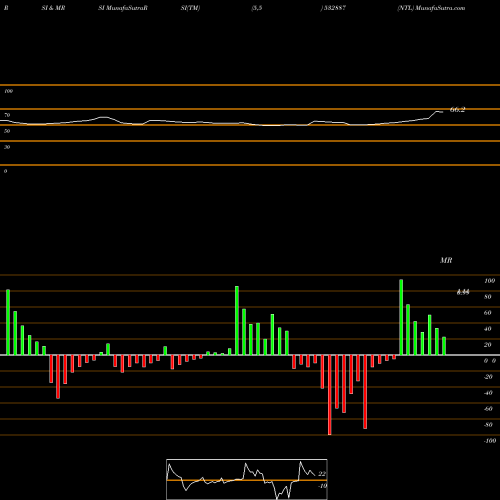Click the MR axis label '80'

click(x=488, y=297)
